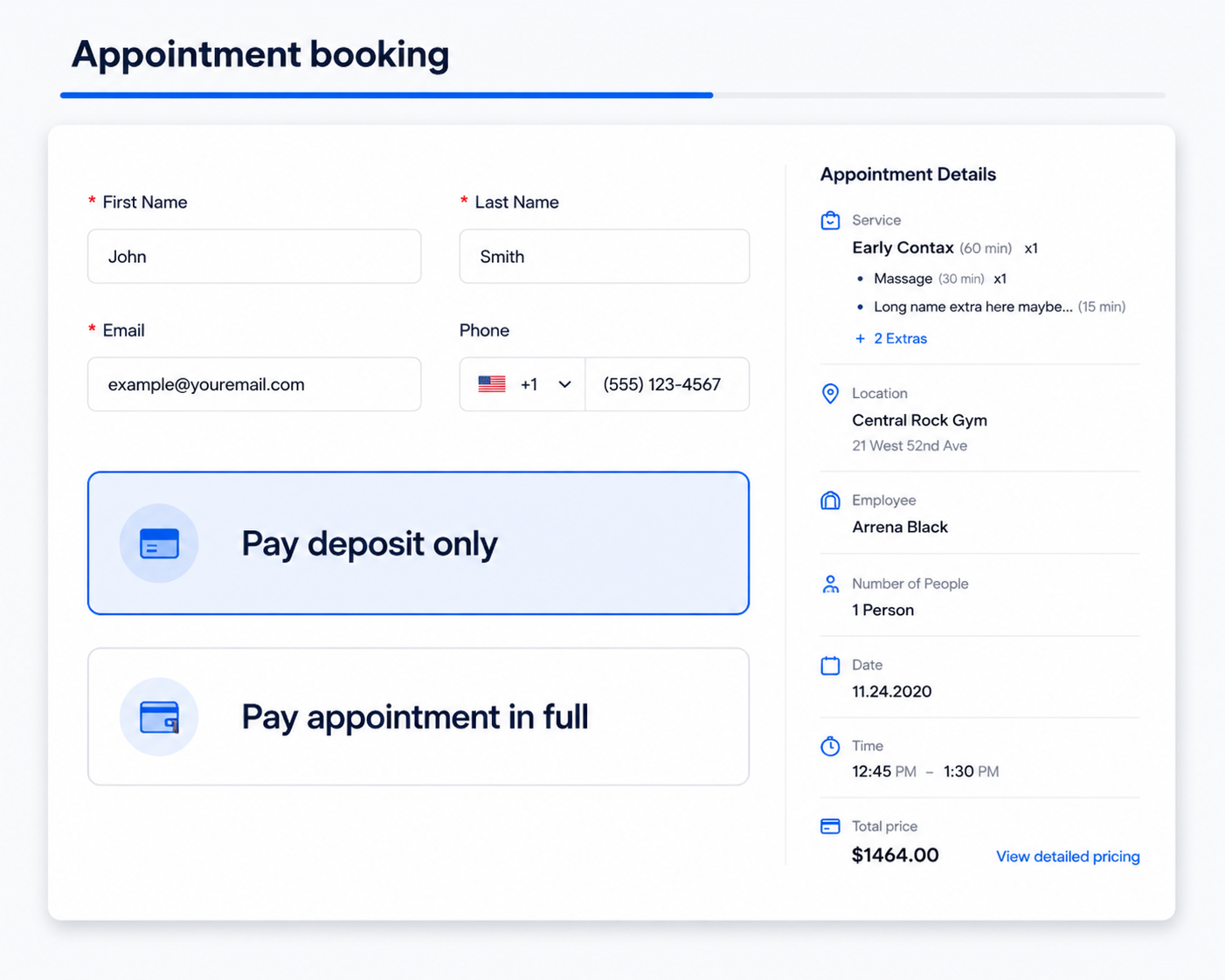
Task: Click the US flag icon
Action: tap(492, 384)
